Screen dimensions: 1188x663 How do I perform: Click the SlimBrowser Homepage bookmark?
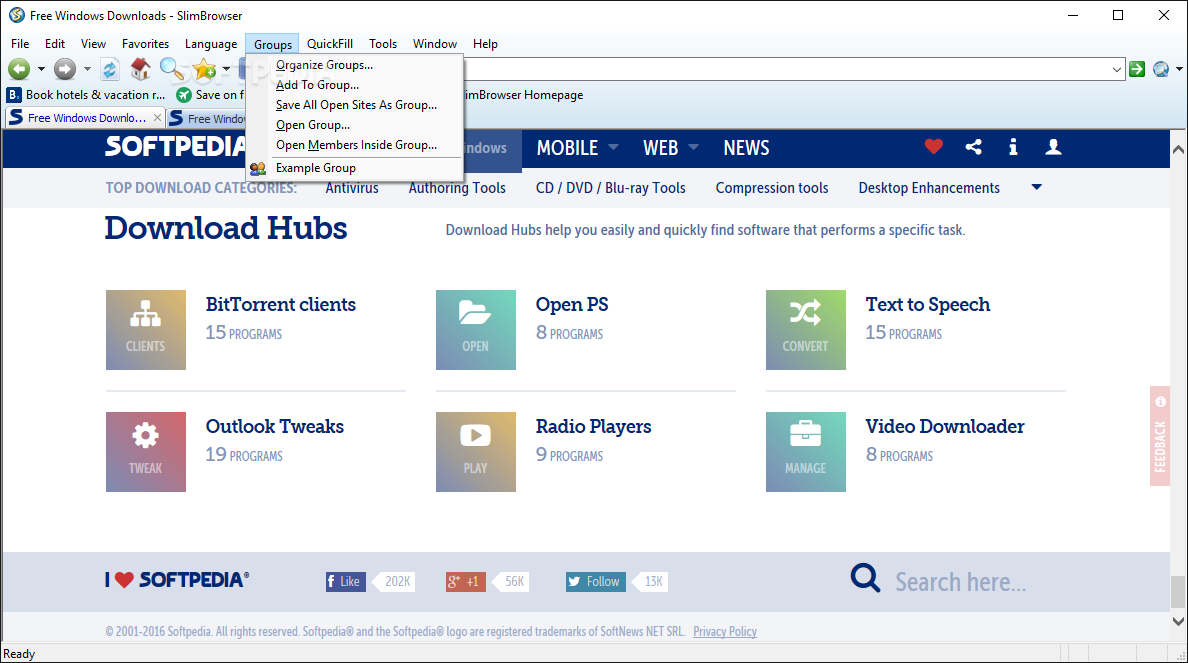pos(522,95)
